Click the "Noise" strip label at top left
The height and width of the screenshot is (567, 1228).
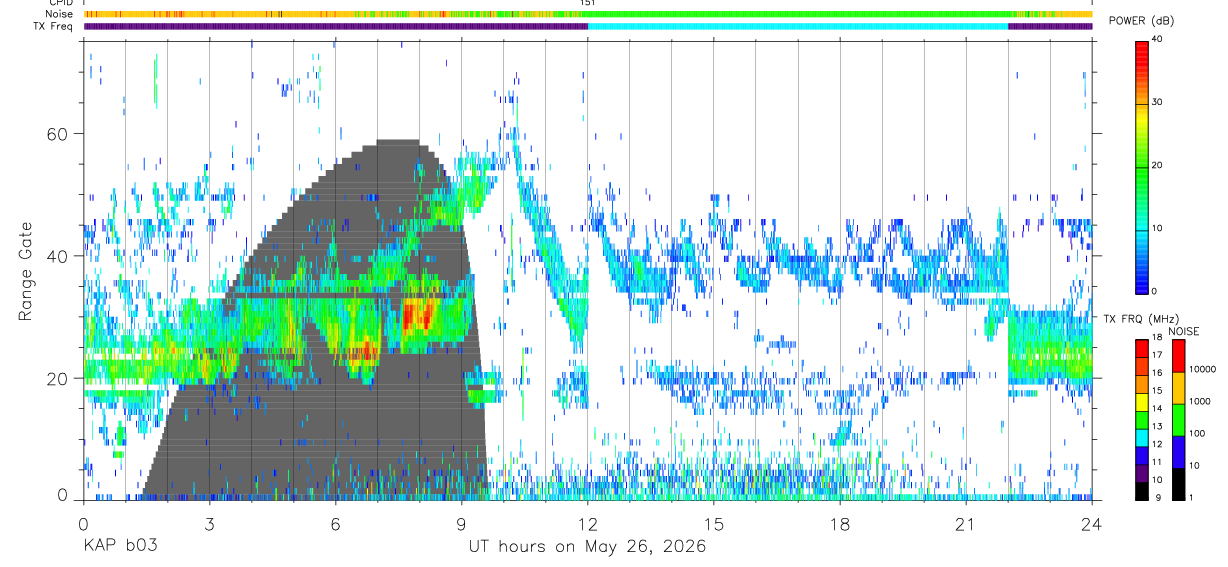pyautogui.click(x=61, y=14)
